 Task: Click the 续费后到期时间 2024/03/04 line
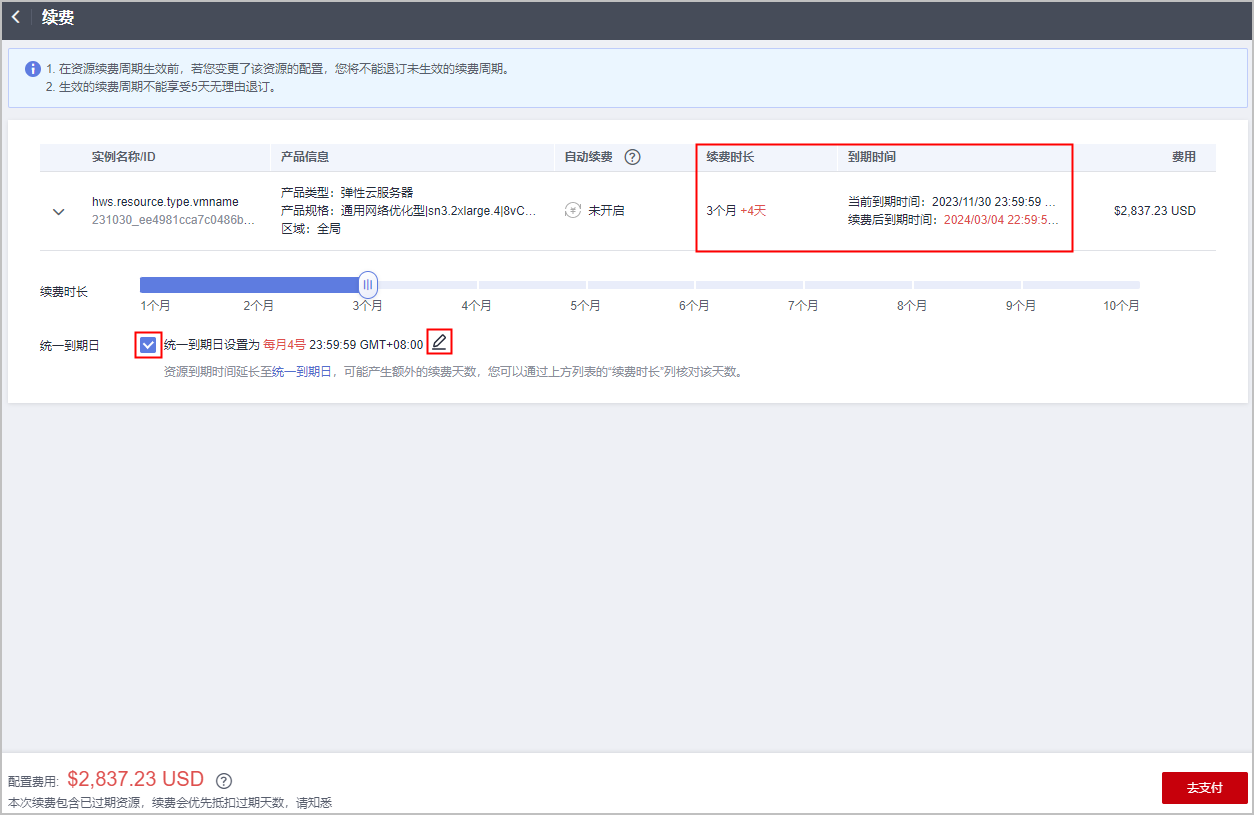(953, 219)
